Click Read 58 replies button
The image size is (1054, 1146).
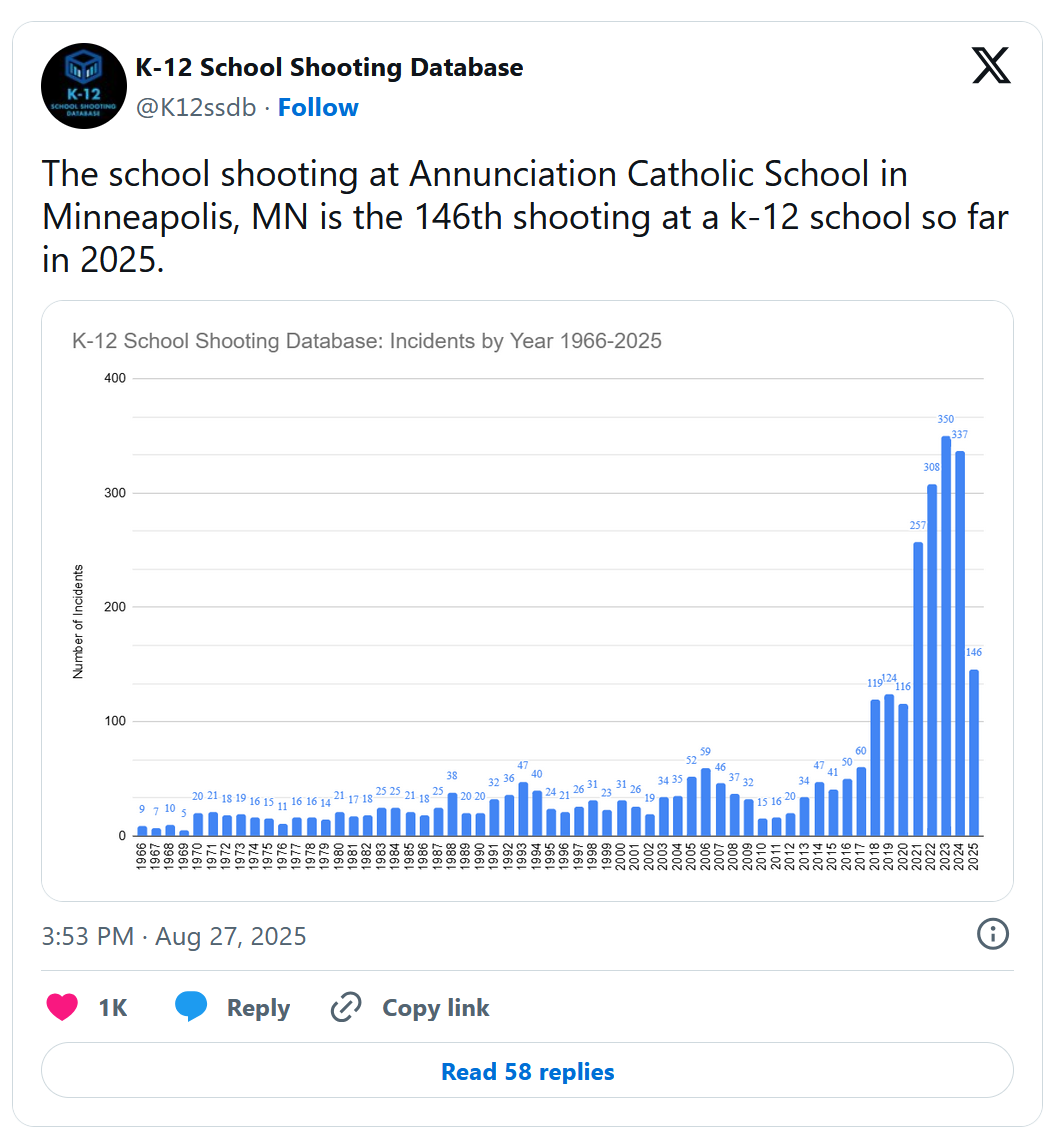click(527, 1072)
